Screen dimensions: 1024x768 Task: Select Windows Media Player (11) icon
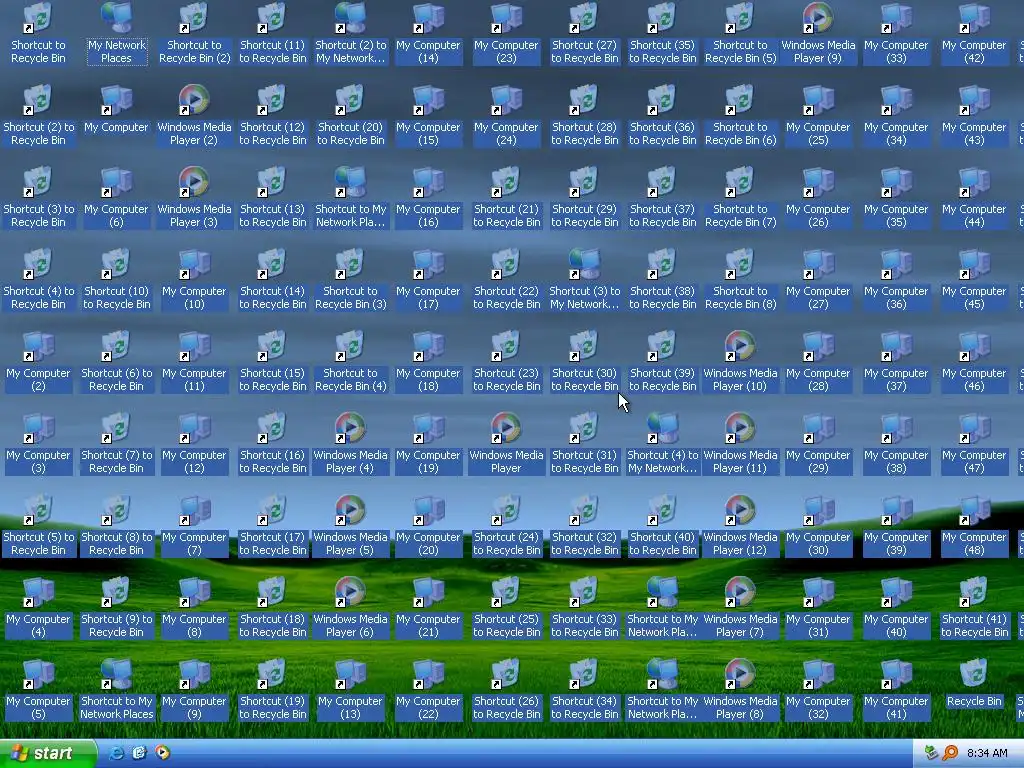click(740, 443)
